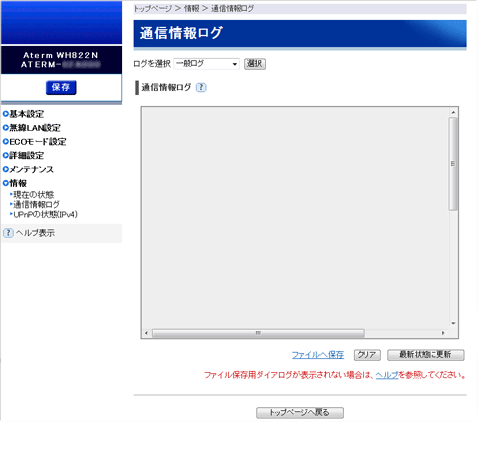Click blue bullet icon beside ECOモード設定
479x462 pixels.
click(x=5, y=142)
